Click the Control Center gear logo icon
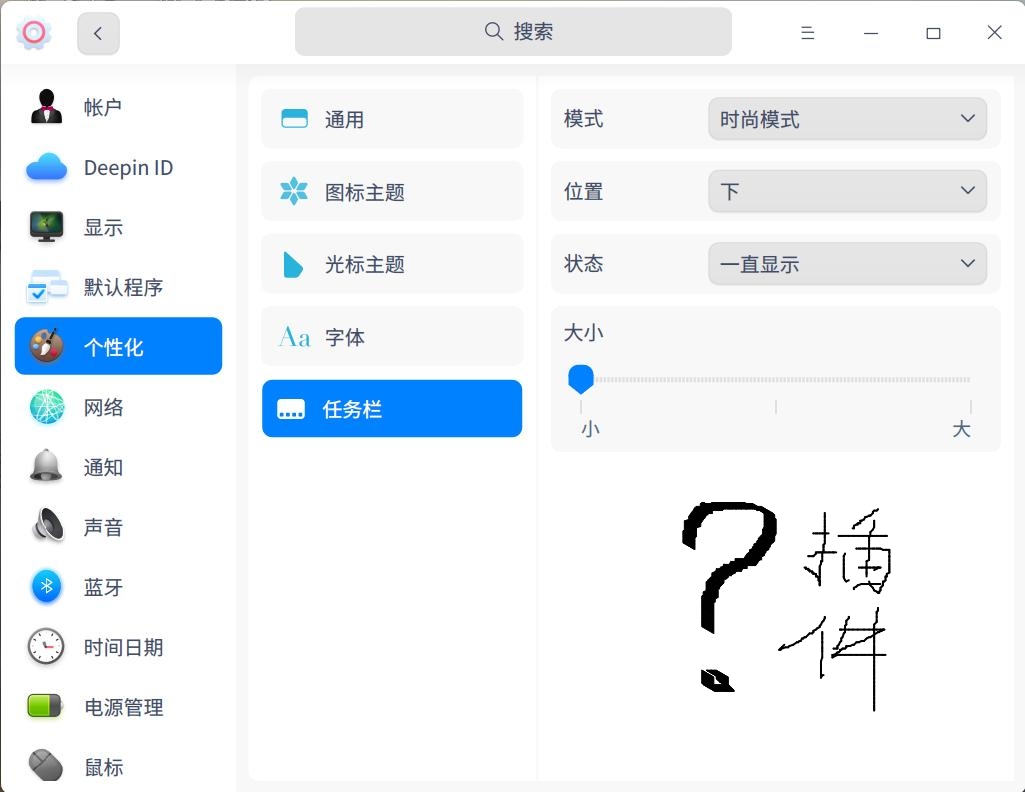Screen dimensions: 1025x792 click(x=33, y=32)
